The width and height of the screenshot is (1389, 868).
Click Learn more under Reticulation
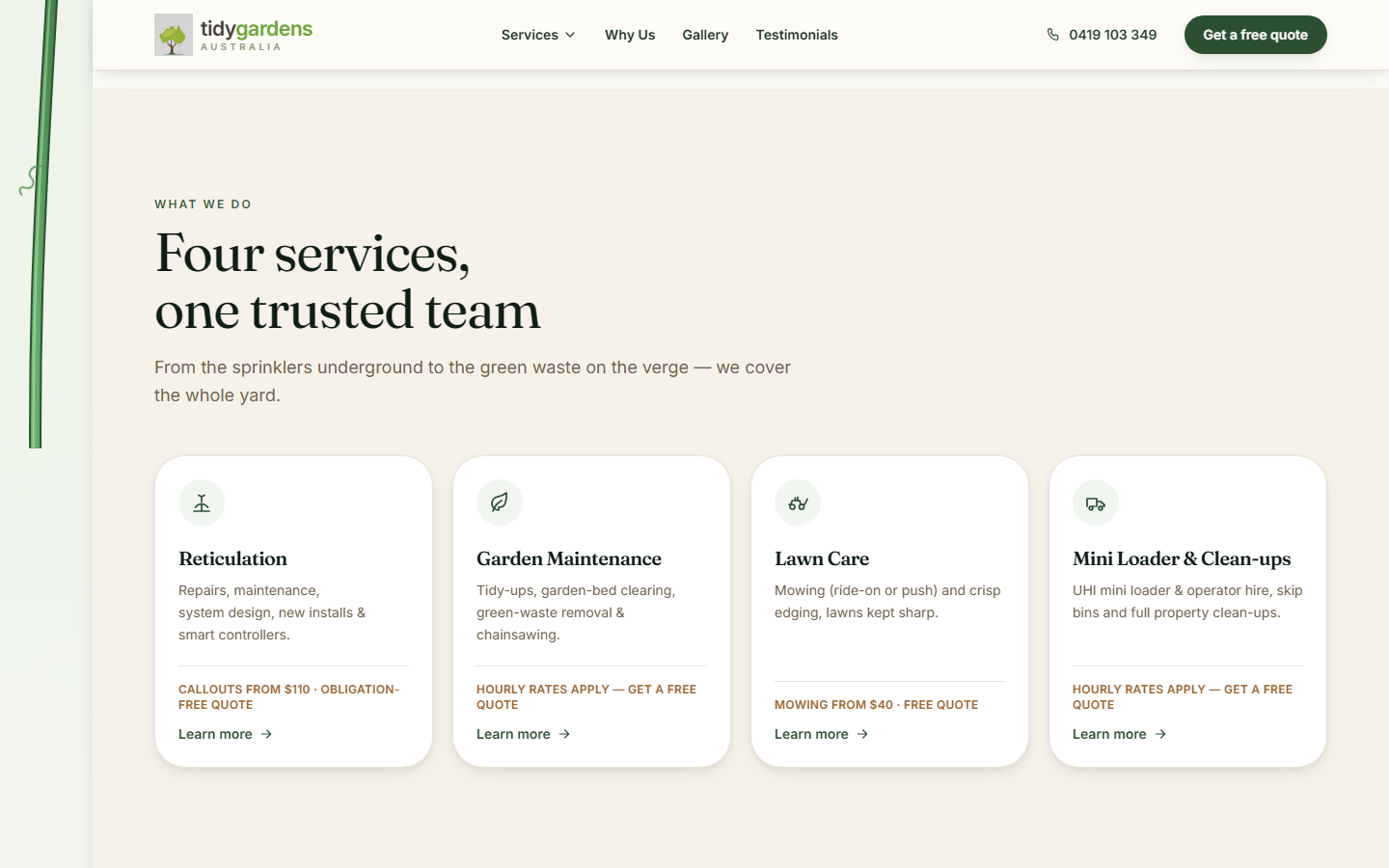pos(226,734)
